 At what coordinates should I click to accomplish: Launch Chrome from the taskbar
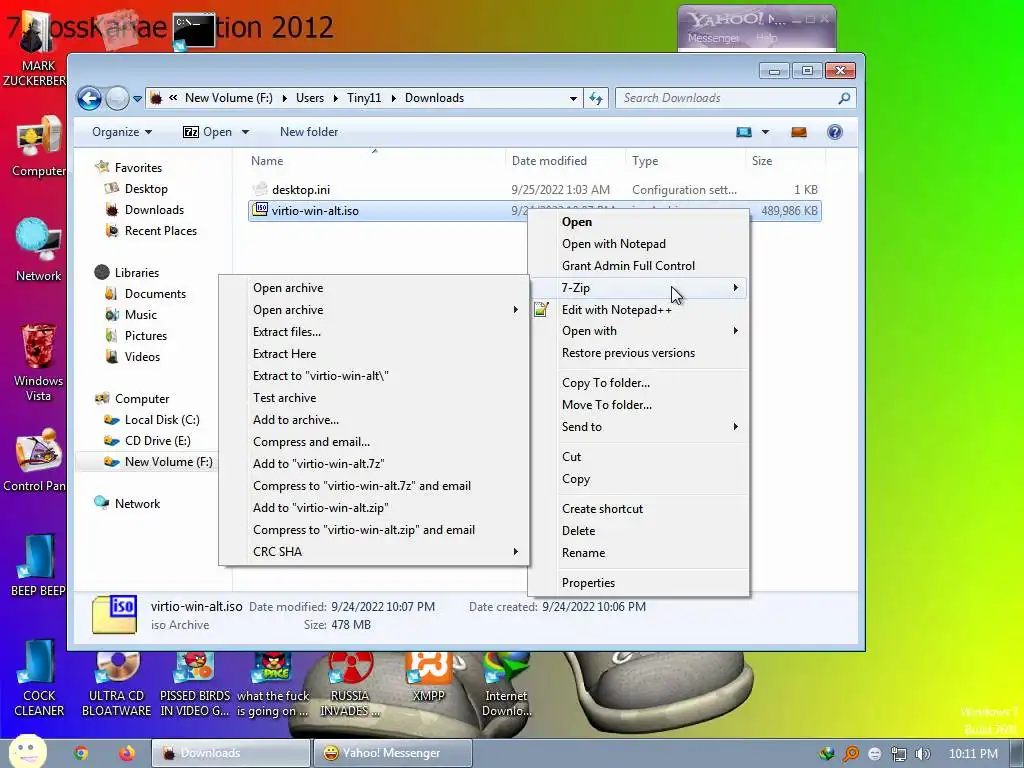point(81,753)
